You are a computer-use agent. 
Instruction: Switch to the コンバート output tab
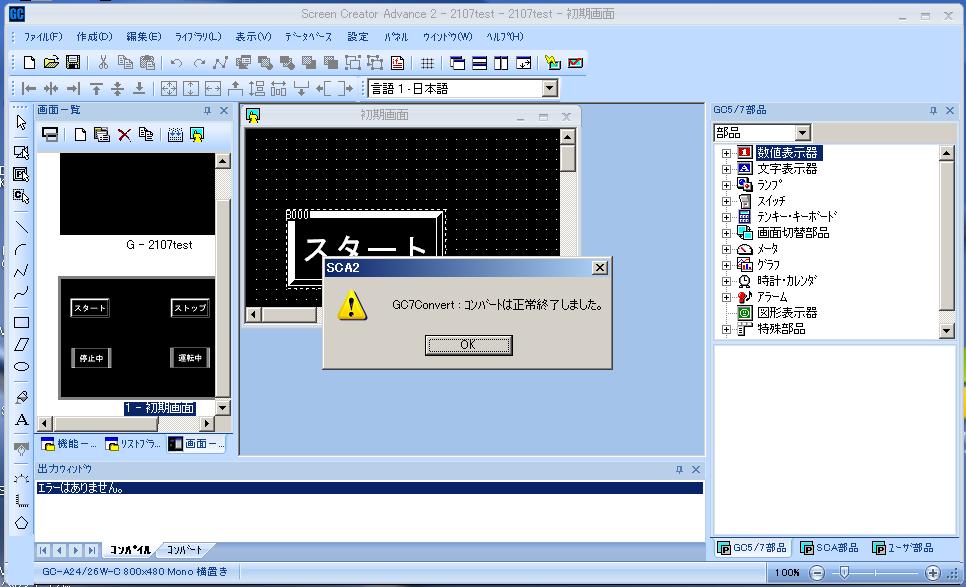pyautogui.click(x=184, y=549)
